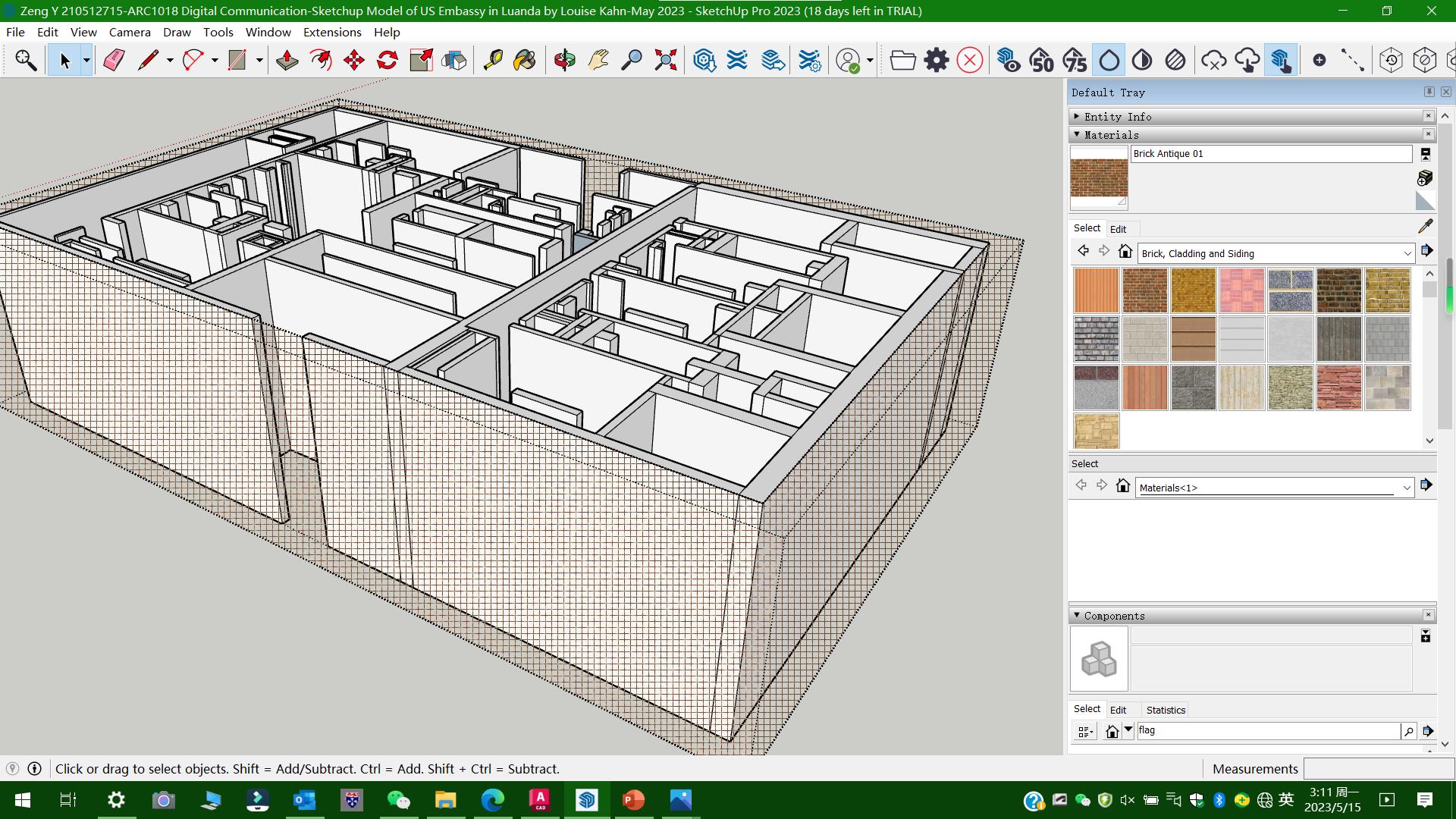The width and height of the screenshot is (1456, 819).
Task: Toggle the 50 percent opacity button
Action: (1041, 60)
